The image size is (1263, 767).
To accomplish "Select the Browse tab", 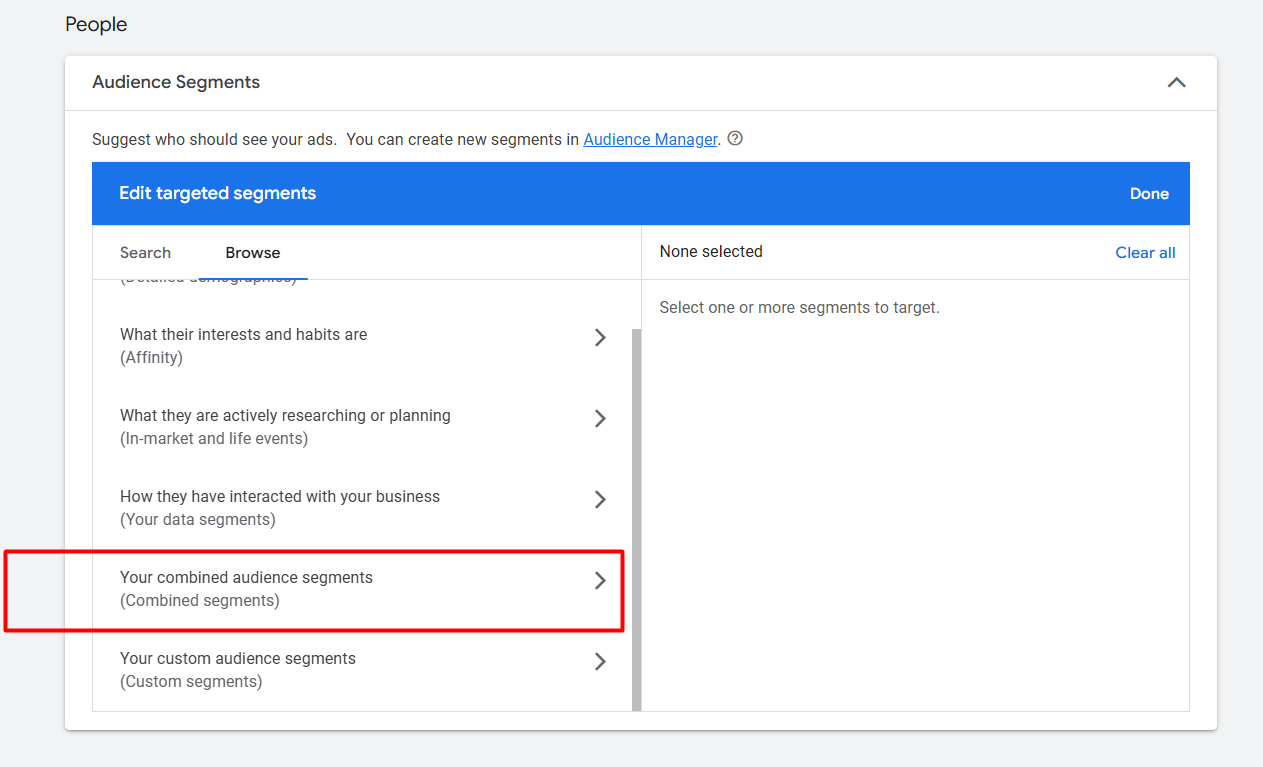I will (253, 253).
